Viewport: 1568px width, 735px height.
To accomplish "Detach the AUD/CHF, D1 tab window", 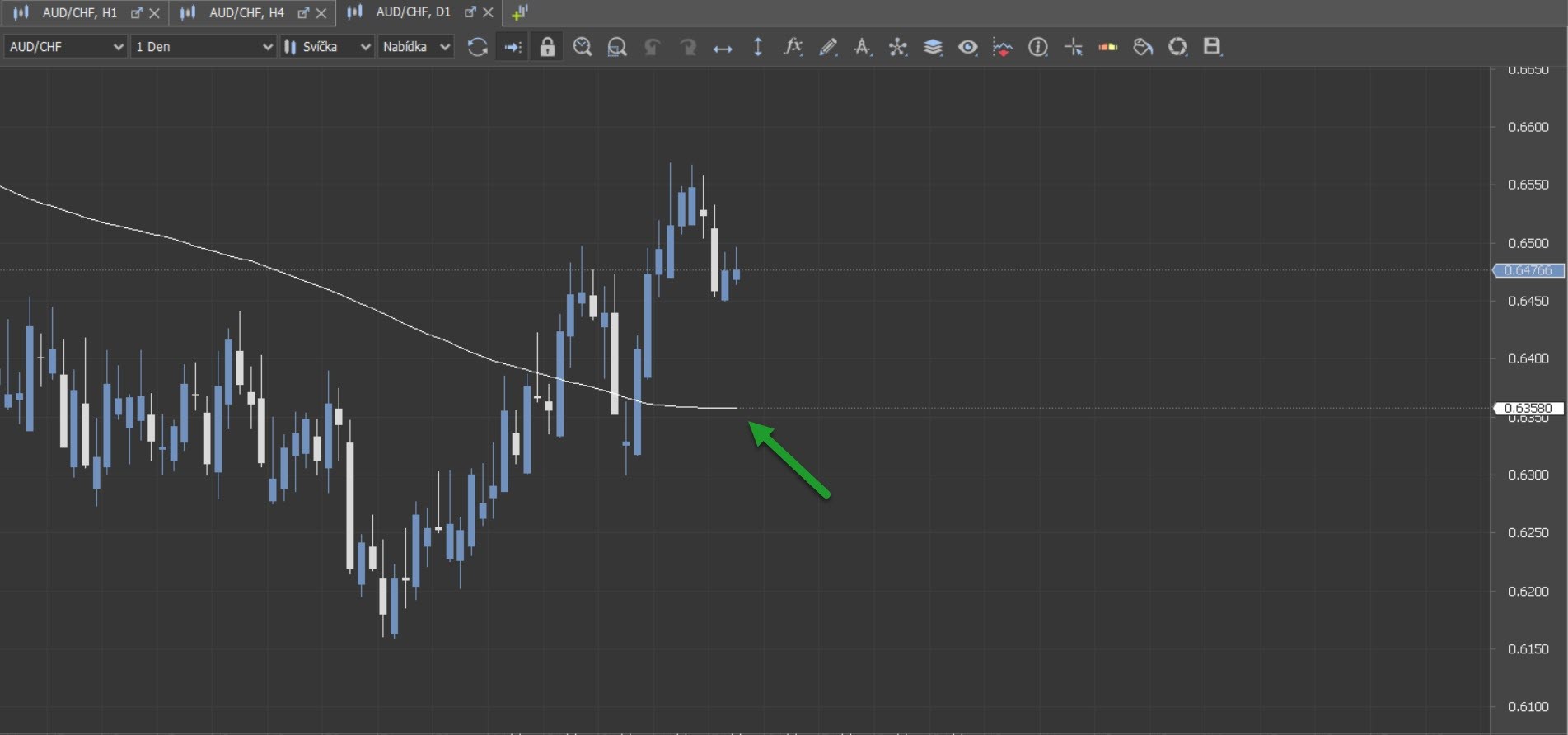I will pos(470,12).
